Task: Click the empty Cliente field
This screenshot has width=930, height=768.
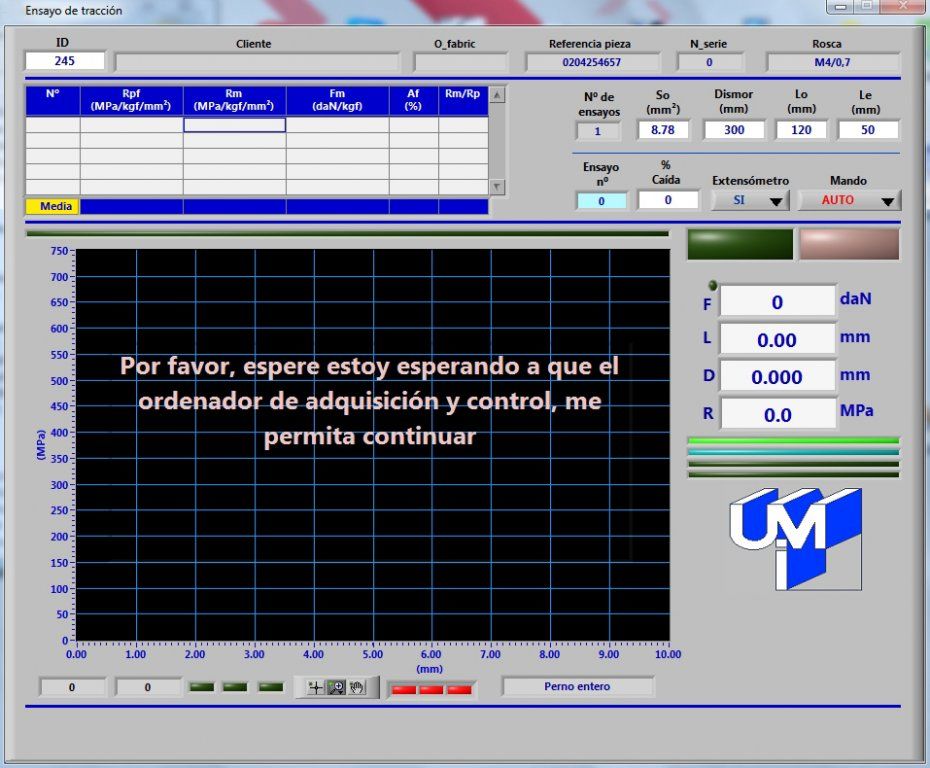Action: 257,62
